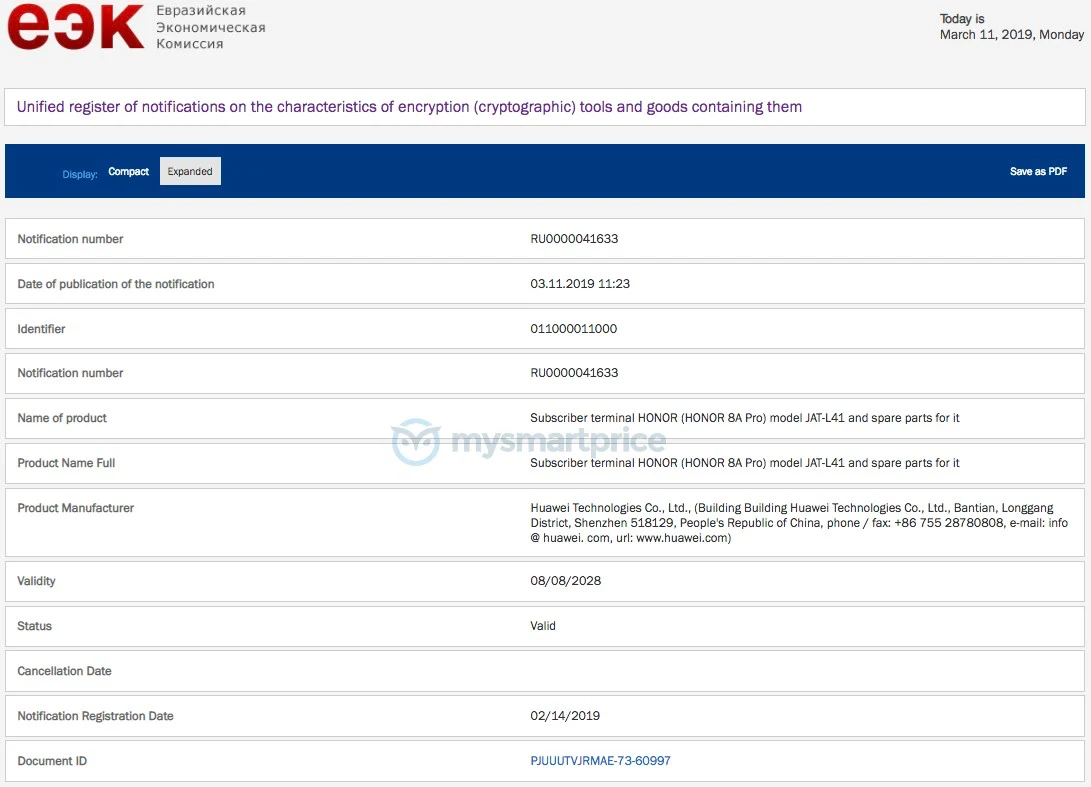Click the Status value Valid
1091x787 pixels.
click(x=543, y=626)
